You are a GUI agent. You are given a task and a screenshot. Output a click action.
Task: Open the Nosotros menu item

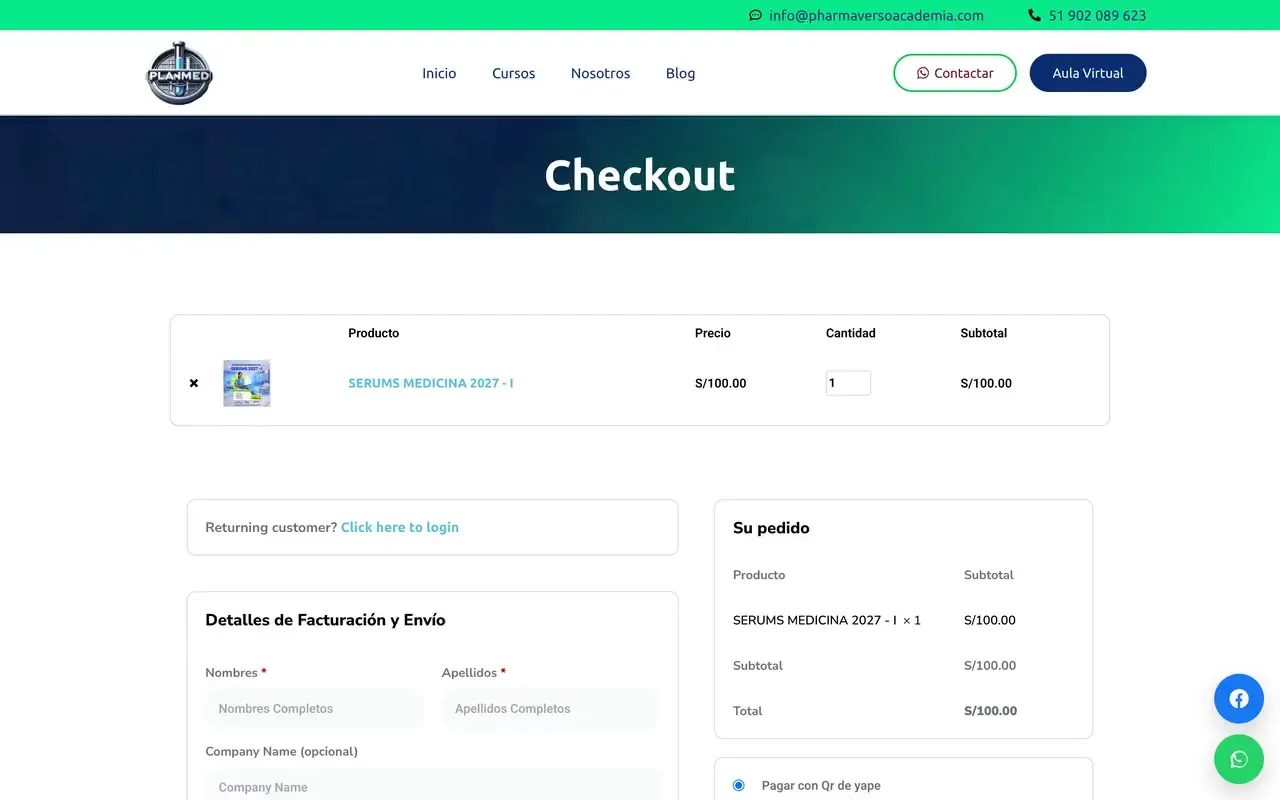pyautogui.click(x=600, y=73)
